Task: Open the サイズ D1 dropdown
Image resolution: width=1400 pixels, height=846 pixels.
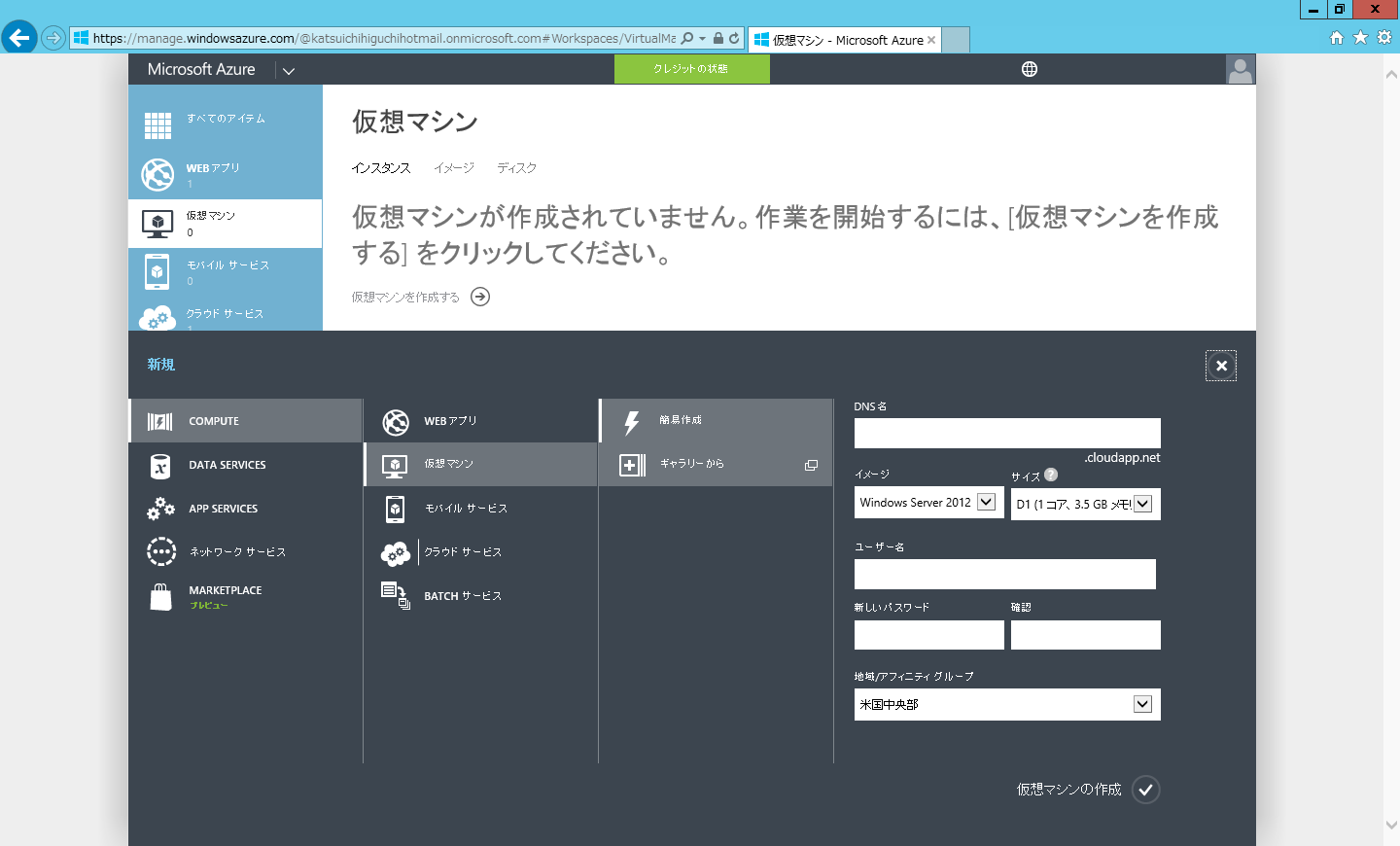Action: click(x=1085, y=504)
